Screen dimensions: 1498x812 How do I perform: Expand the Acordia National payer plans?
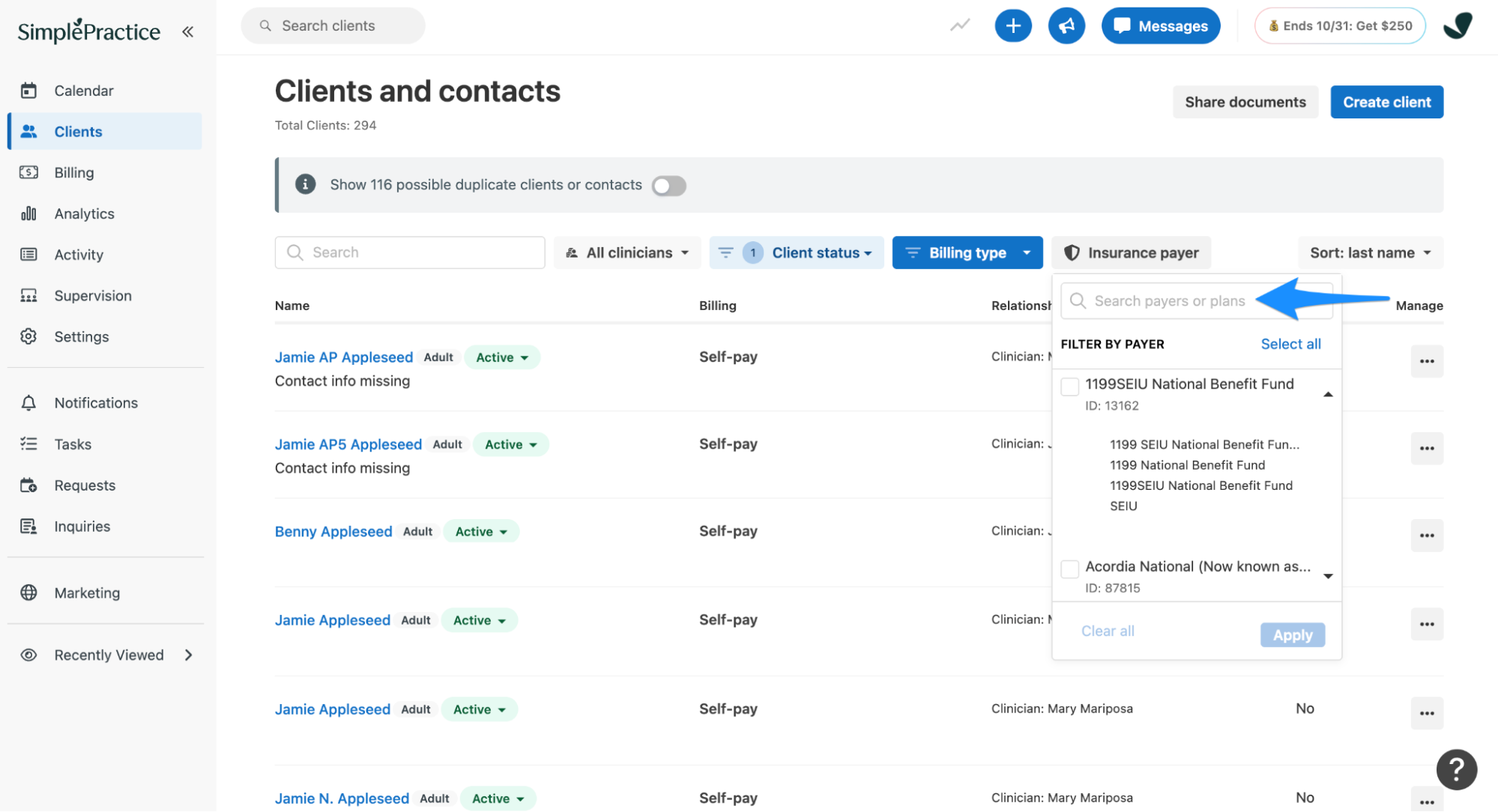tap(1328, 576)
